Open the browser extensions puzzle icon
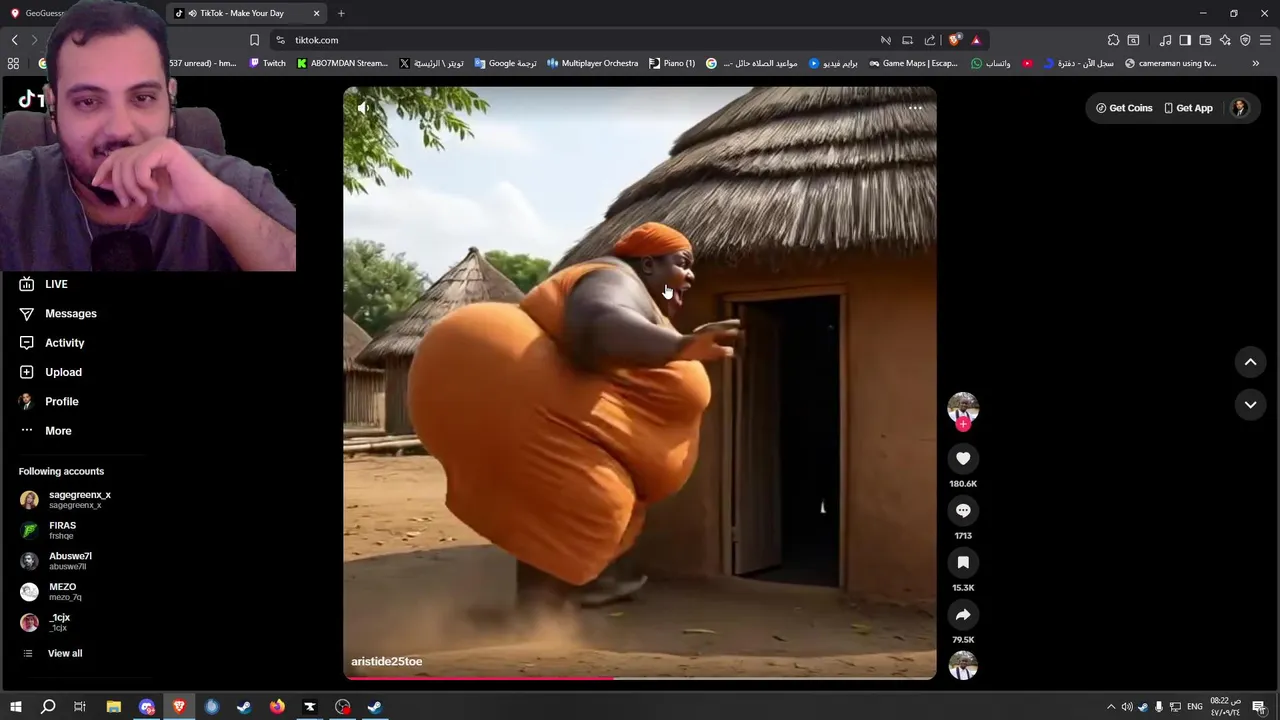1280x720 pixels. (1113, 40)
